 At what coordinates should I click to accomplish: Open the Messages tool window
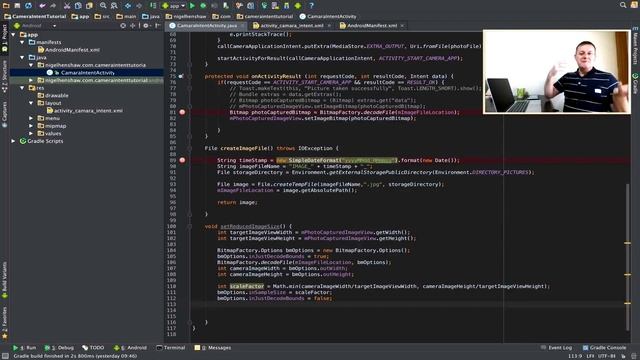coord(213,348)
